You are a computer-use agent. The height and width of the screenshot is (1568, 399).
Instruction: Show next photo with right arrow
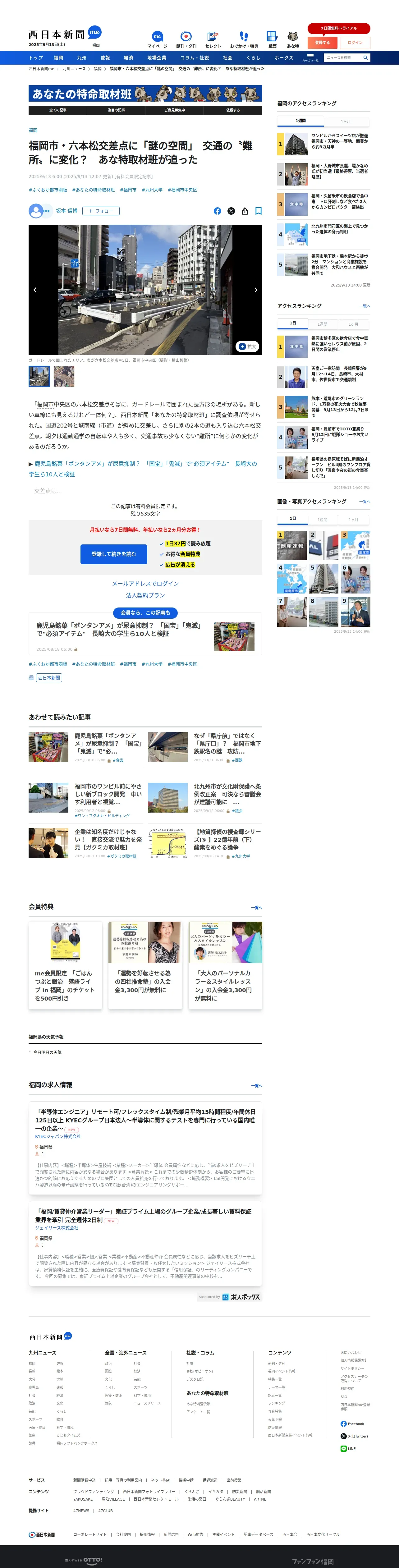coord(256,290)
